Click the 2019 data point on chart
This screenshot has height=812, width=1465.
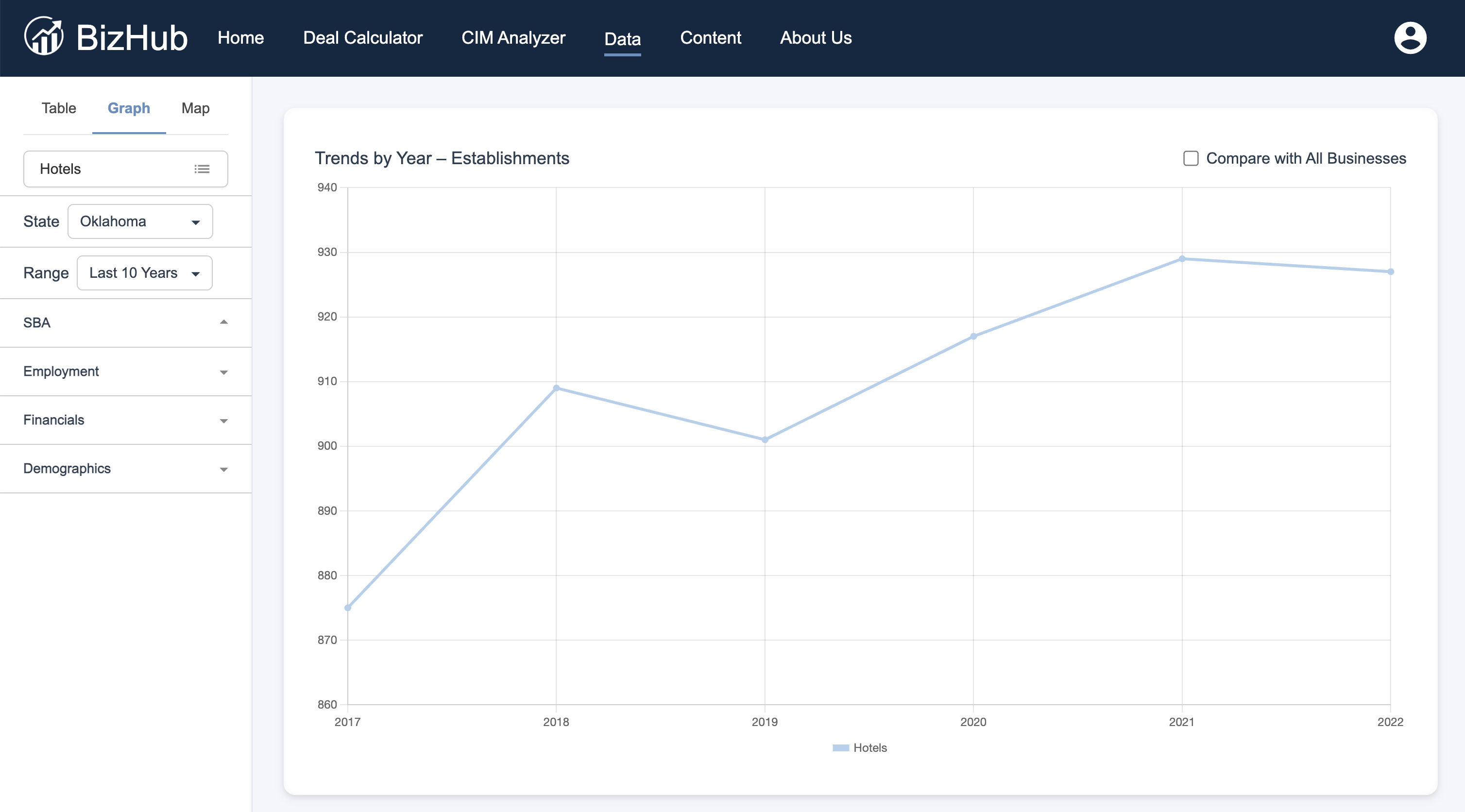(x=765, y=440)
